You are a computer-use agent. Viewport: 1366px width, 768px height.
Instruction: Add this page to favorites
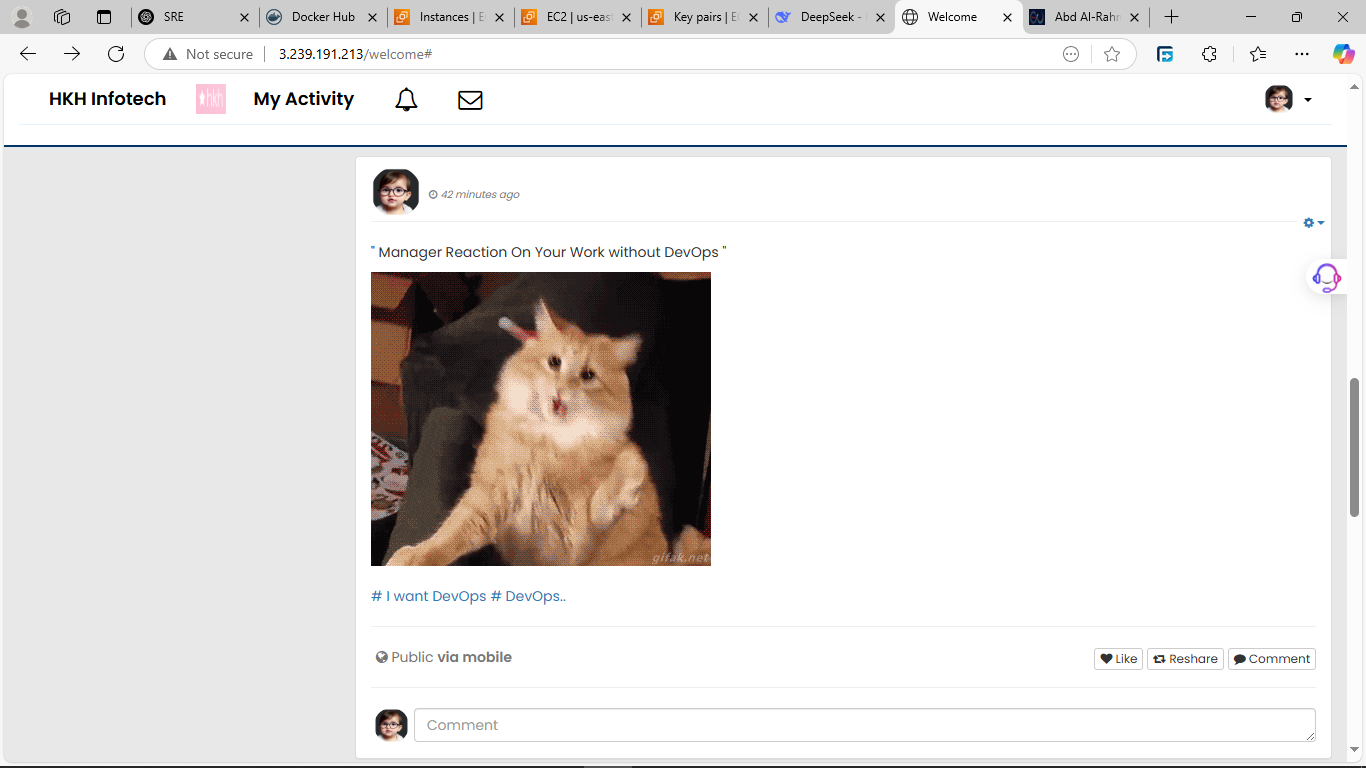(1112, 54)
